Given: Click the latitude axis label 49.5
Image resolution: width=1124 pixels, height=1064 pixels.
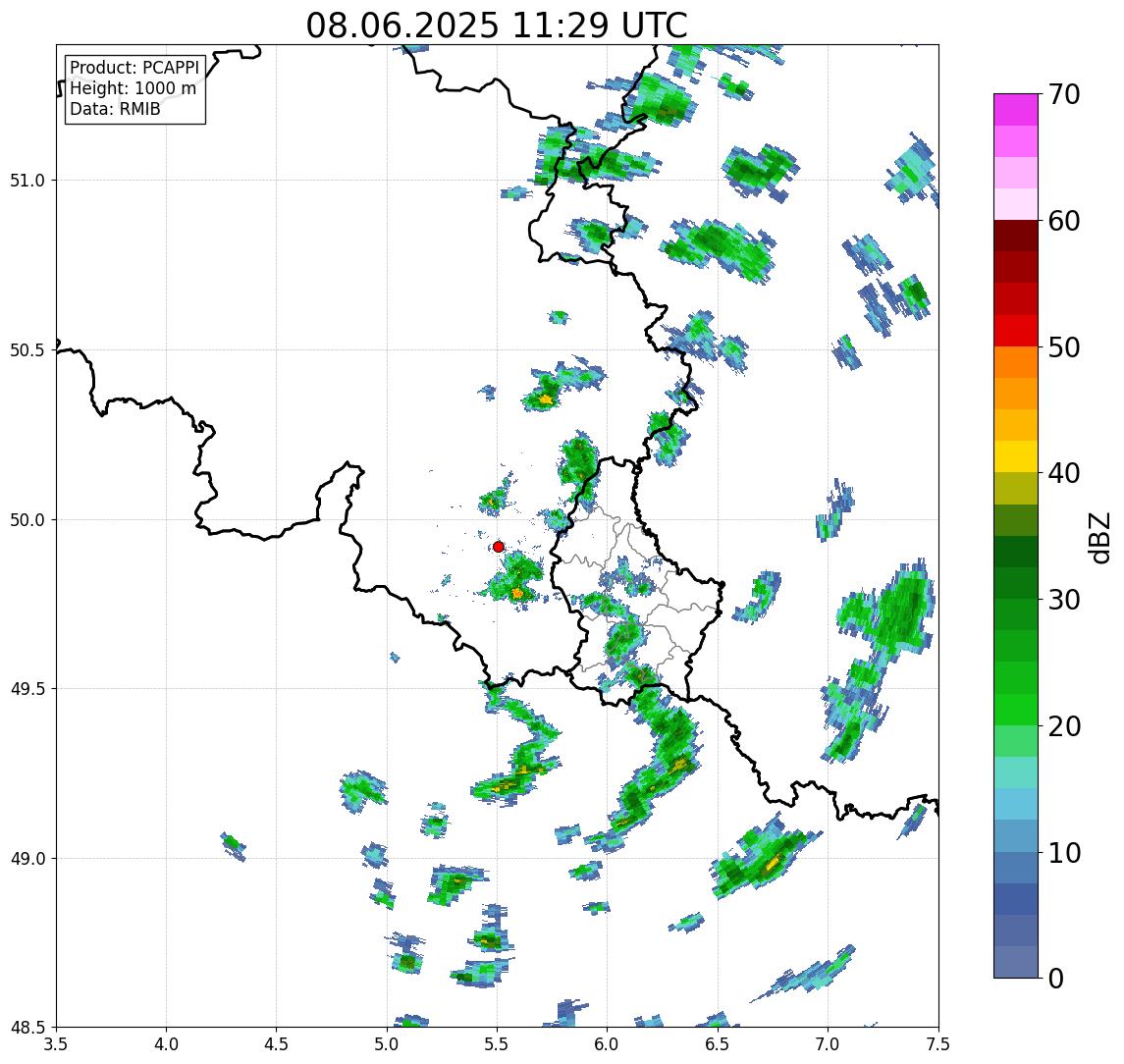Looking at the screenshot, I should tap(27, 689).
